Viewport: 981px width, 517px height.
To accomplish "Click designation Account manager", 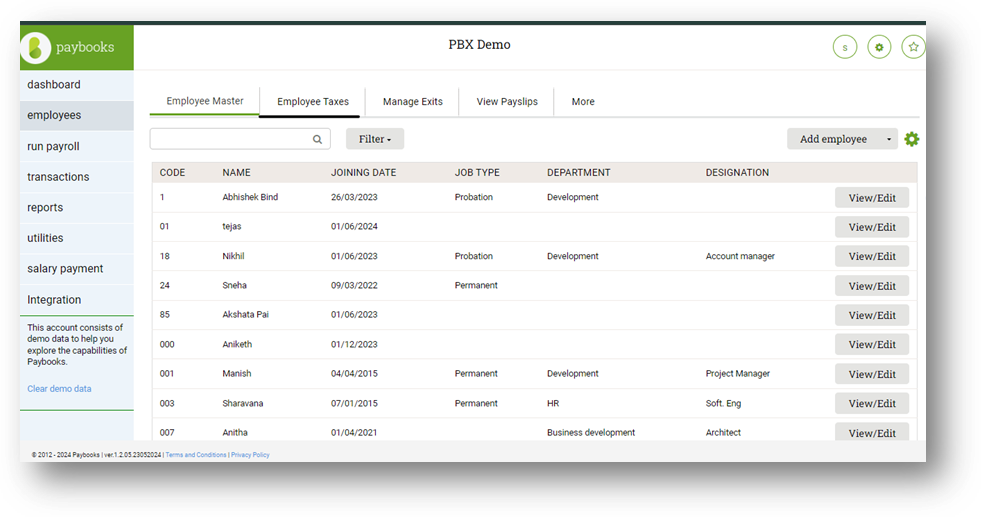I will point(740,256).
